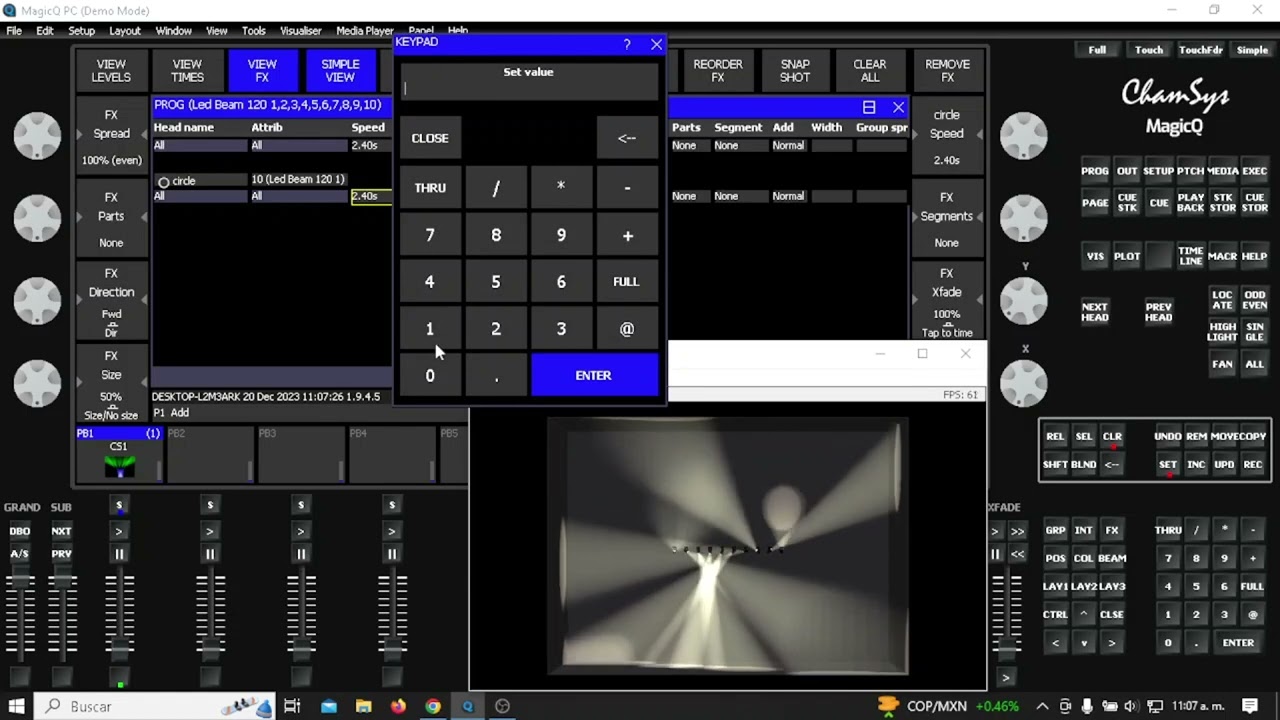Click the S select button above PB1's fader

119,505
